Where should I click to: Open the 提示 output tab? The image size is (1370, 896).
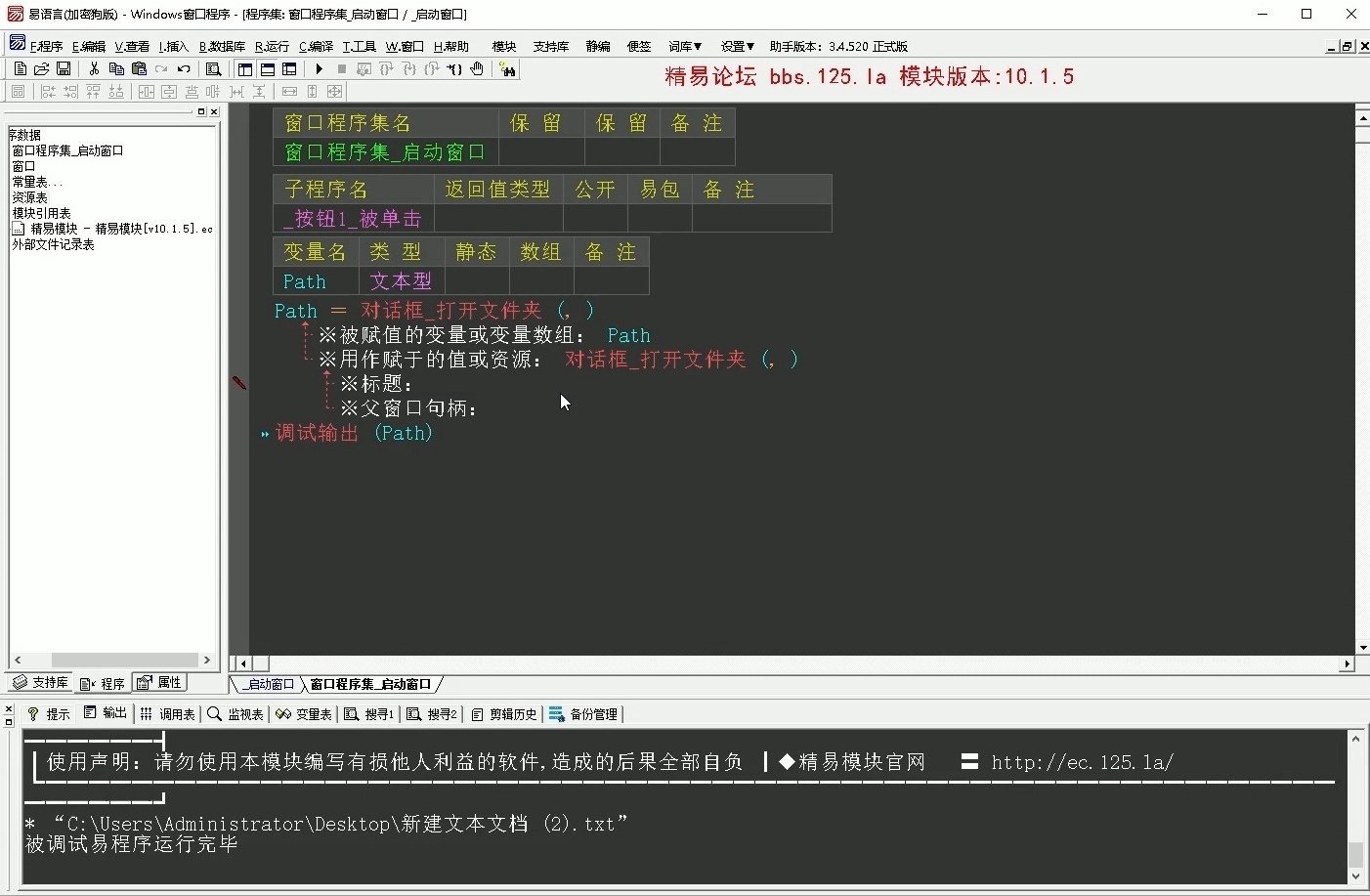pyautogui.click(x=48, y=714)
